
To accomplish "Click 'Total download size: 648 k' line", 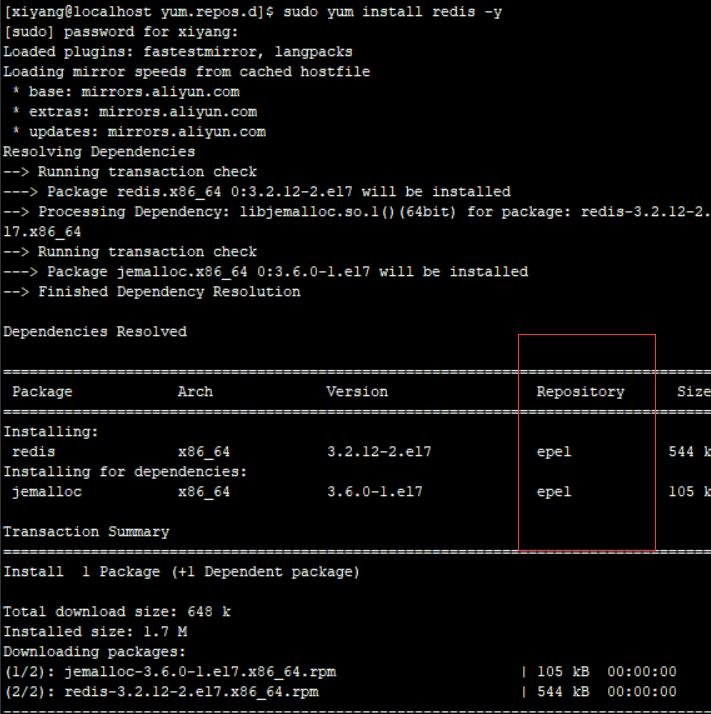I will point(117,612).
